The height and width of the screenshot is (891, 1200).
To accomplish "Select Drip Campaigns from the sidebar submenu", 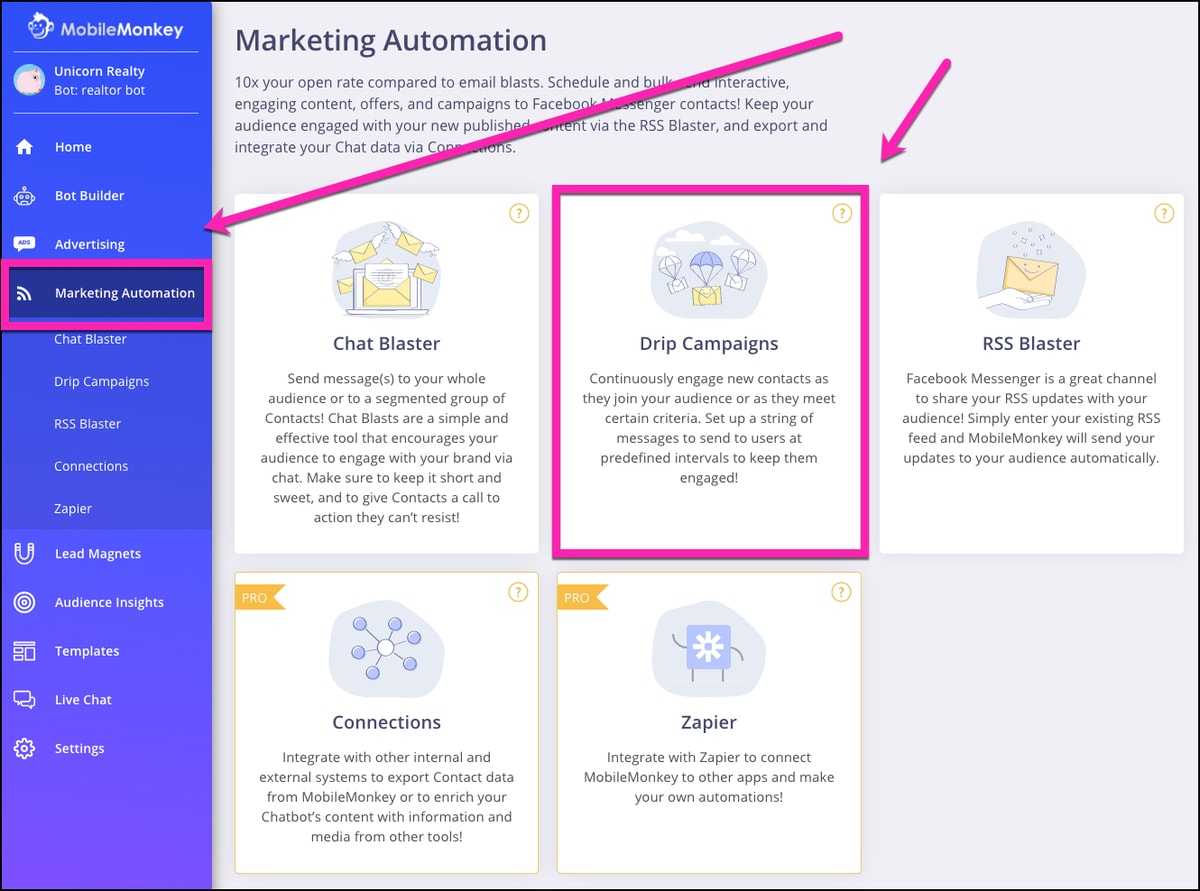I will point(103,381).
